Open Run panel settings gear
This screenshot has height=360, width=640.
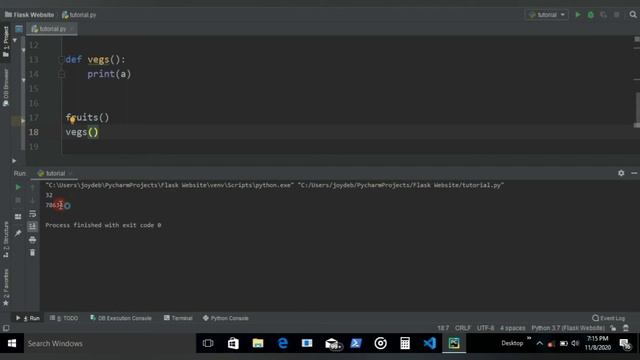pos(621,173)
